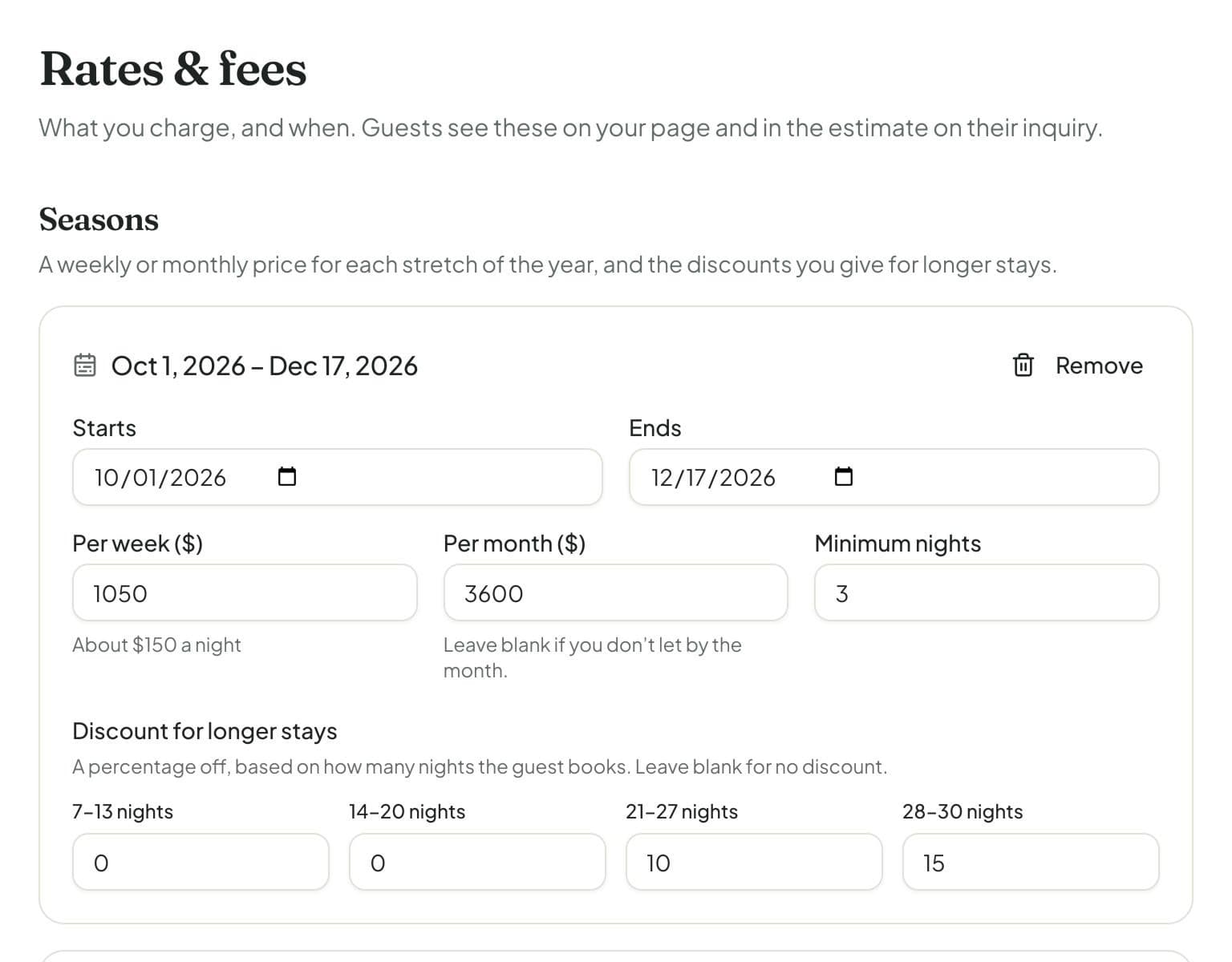Click the "7–13 nights" label

click(123, 811)
